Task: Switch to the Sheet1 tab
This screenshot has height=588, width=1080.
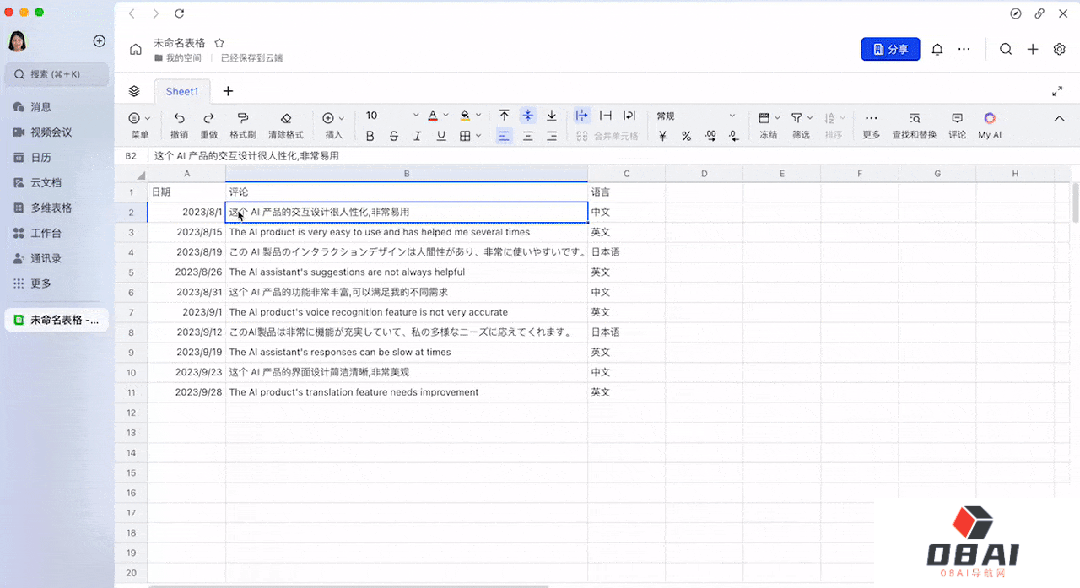Action: [181, 91]
